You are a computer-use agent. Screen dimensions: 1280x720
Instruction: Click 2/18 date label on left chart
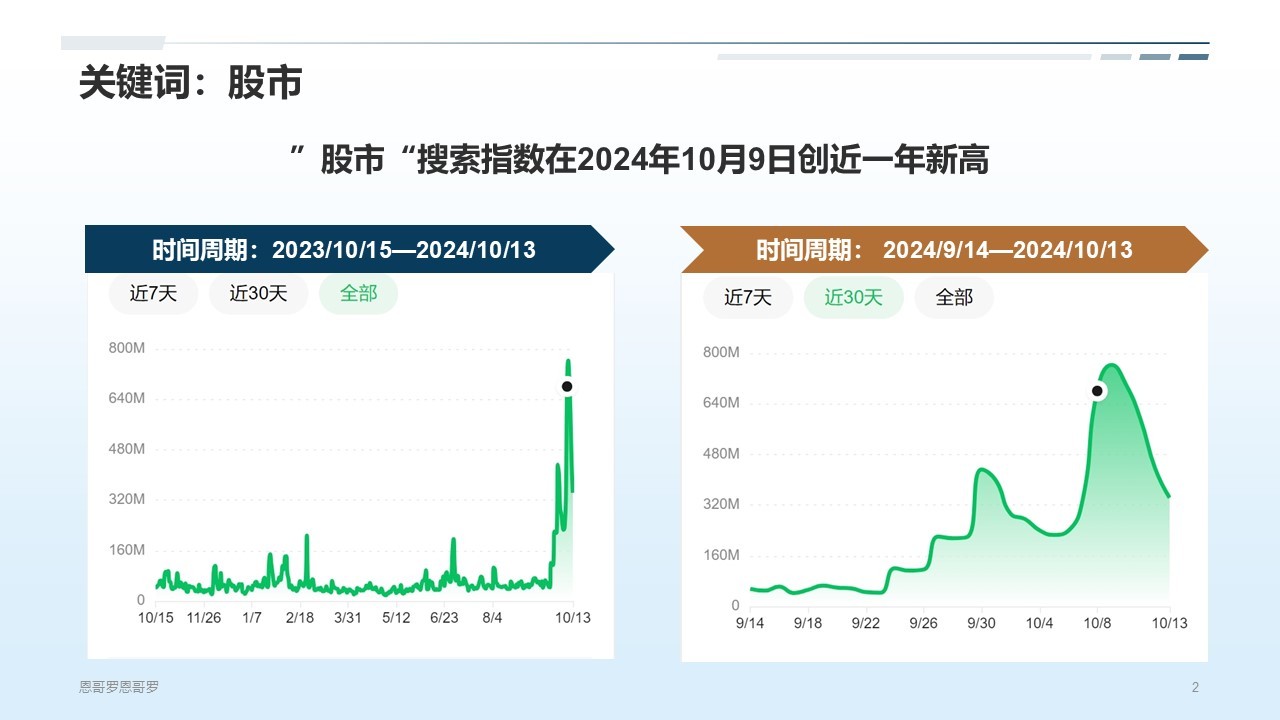[x=300, y=618]
